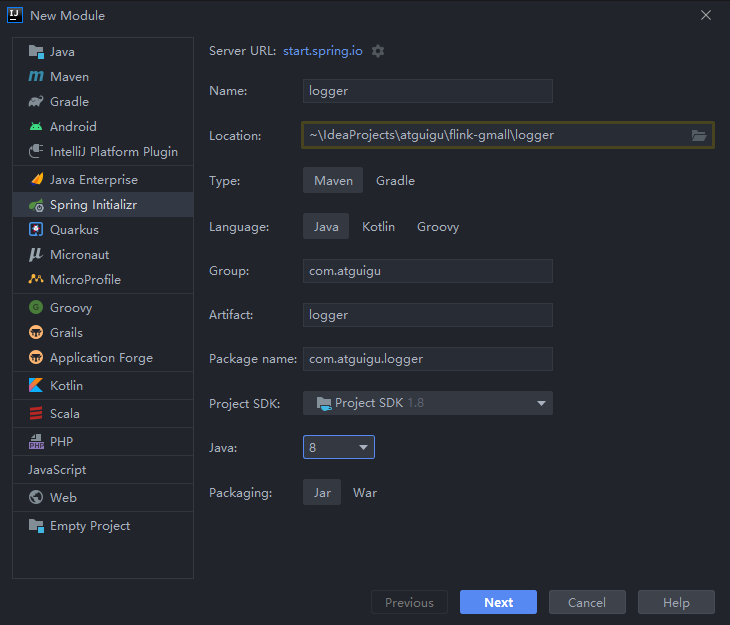Select the PHP generator entry

click(x=103, y=442)
